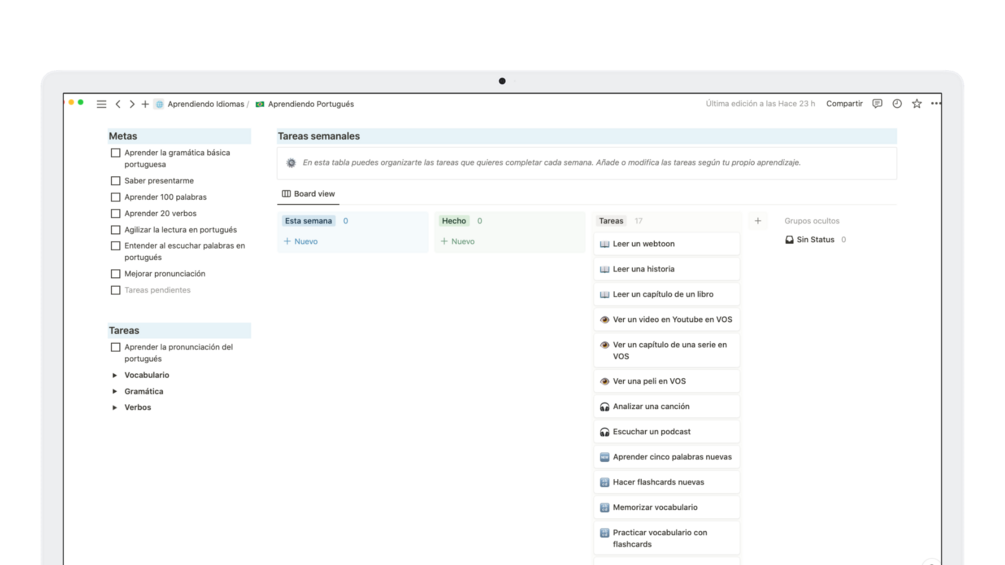Open the Escuchar un podcast card
The width and height of the screenshot is (1005, 565).
click(x=667, y=432)
